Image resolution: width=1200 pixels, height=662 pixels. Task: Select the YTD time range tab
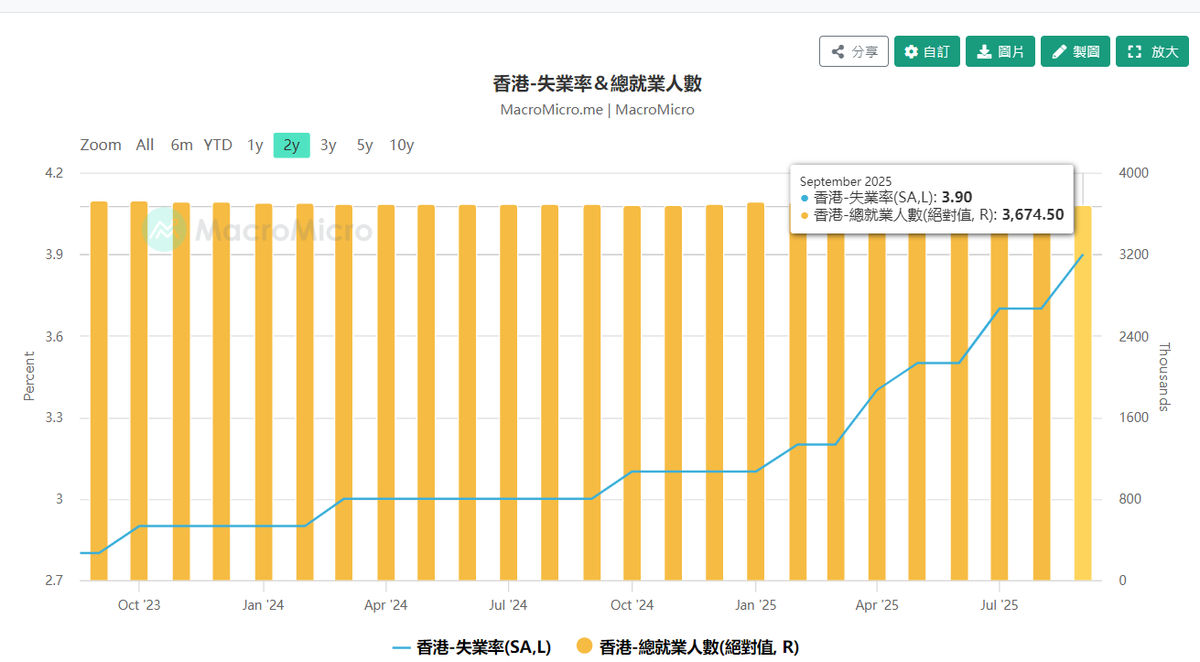click(x=217, y=145)
